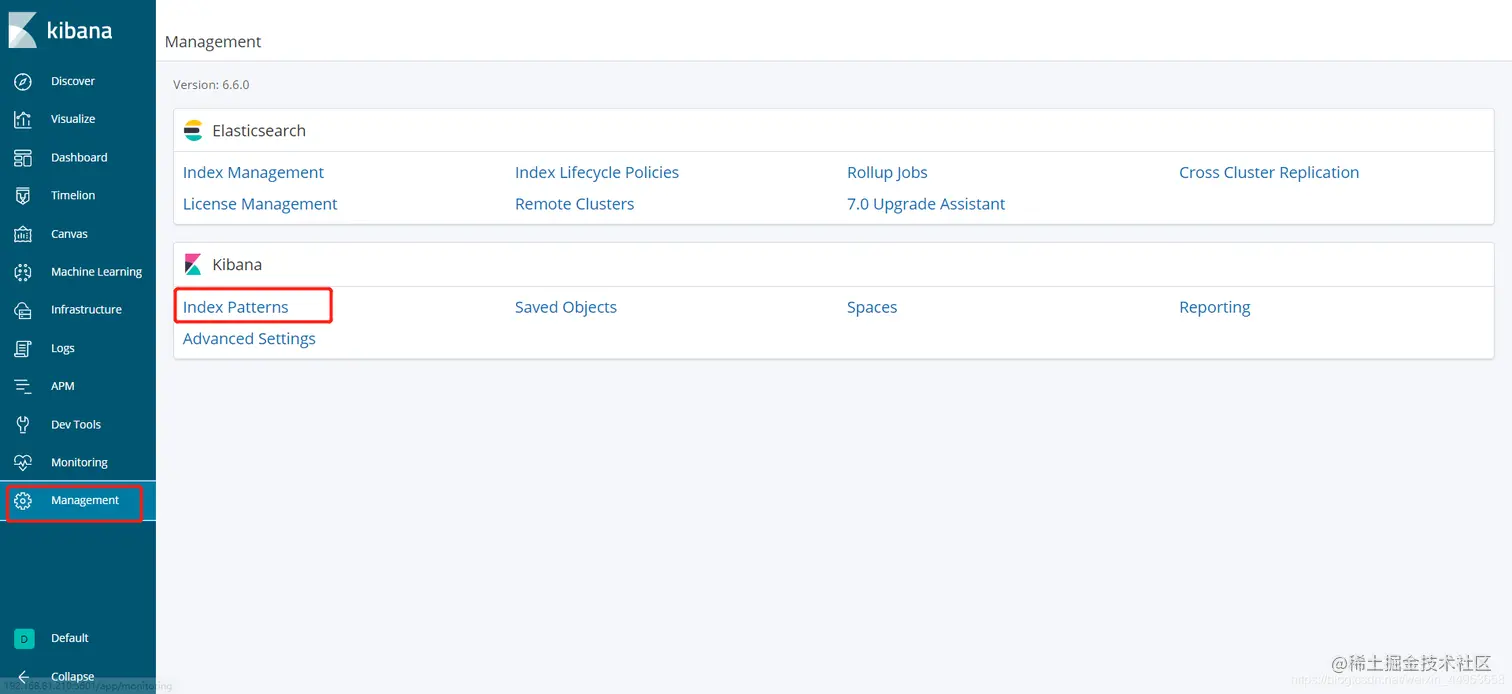Open 7.0 Upgrade Assistant link
The height and width of the screenshot is (694, 1512).
926,204
